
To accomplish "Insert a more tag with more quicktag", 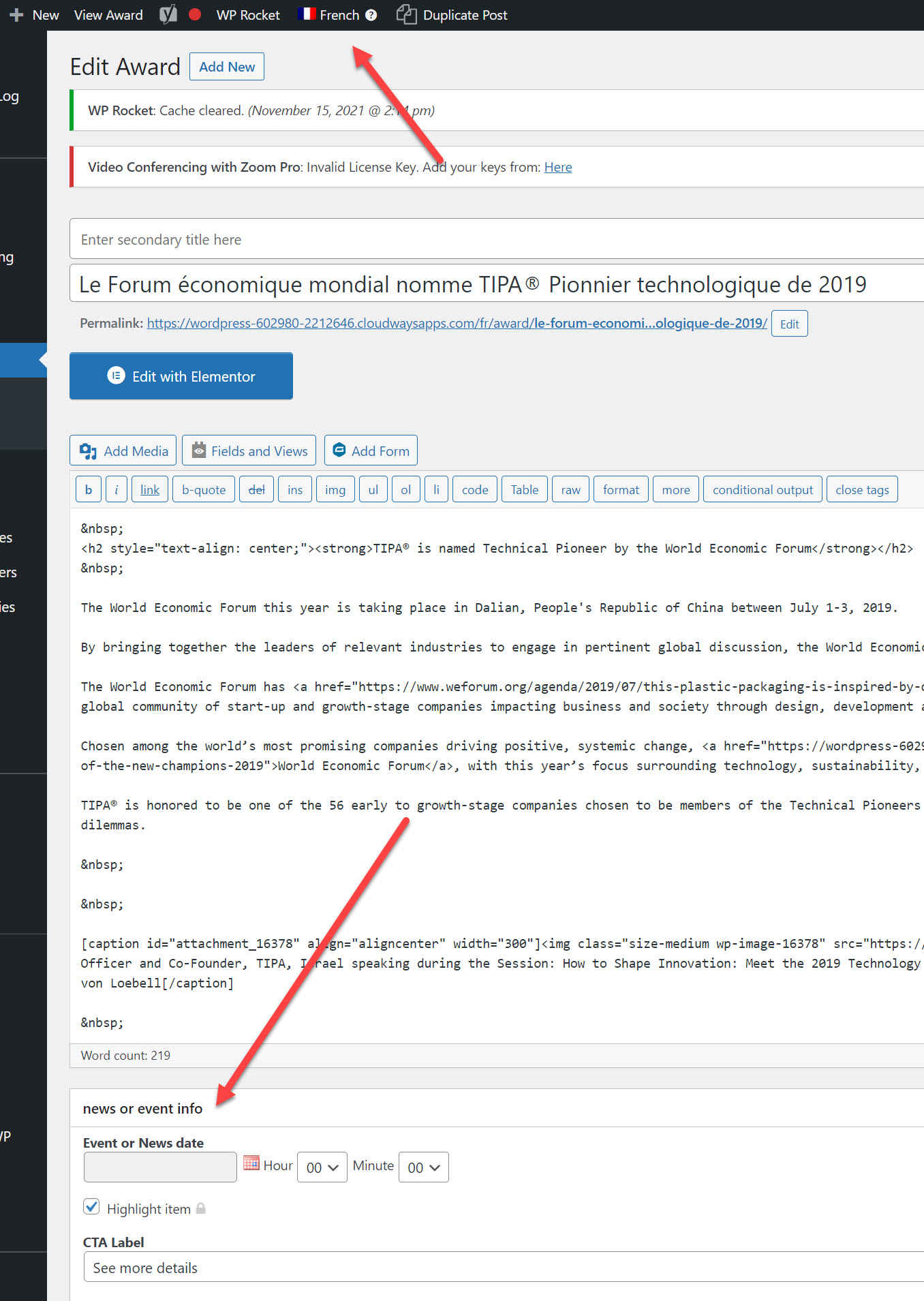I will click(x=676, y=489).
